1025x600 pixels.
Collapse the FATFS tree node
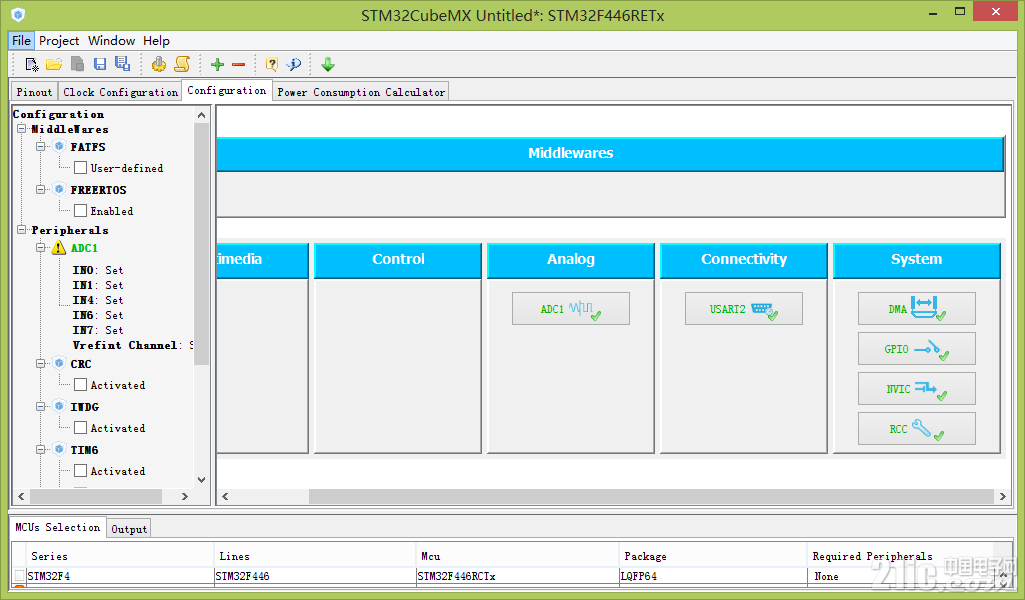coord(41,146)
